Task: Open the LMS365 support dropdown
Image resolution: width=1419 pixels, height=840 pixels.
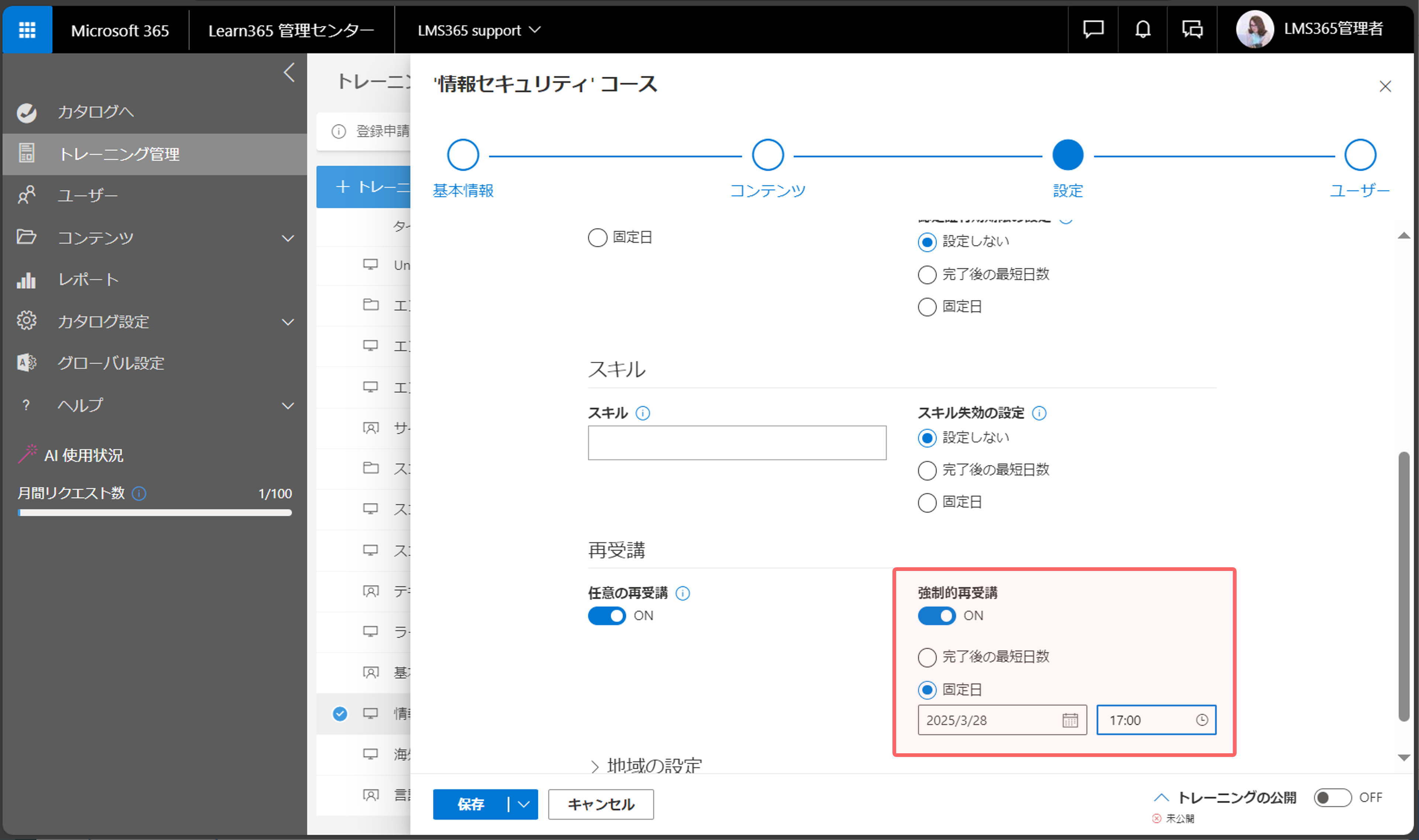Action: pyautogui.click(x=479, y=30)
